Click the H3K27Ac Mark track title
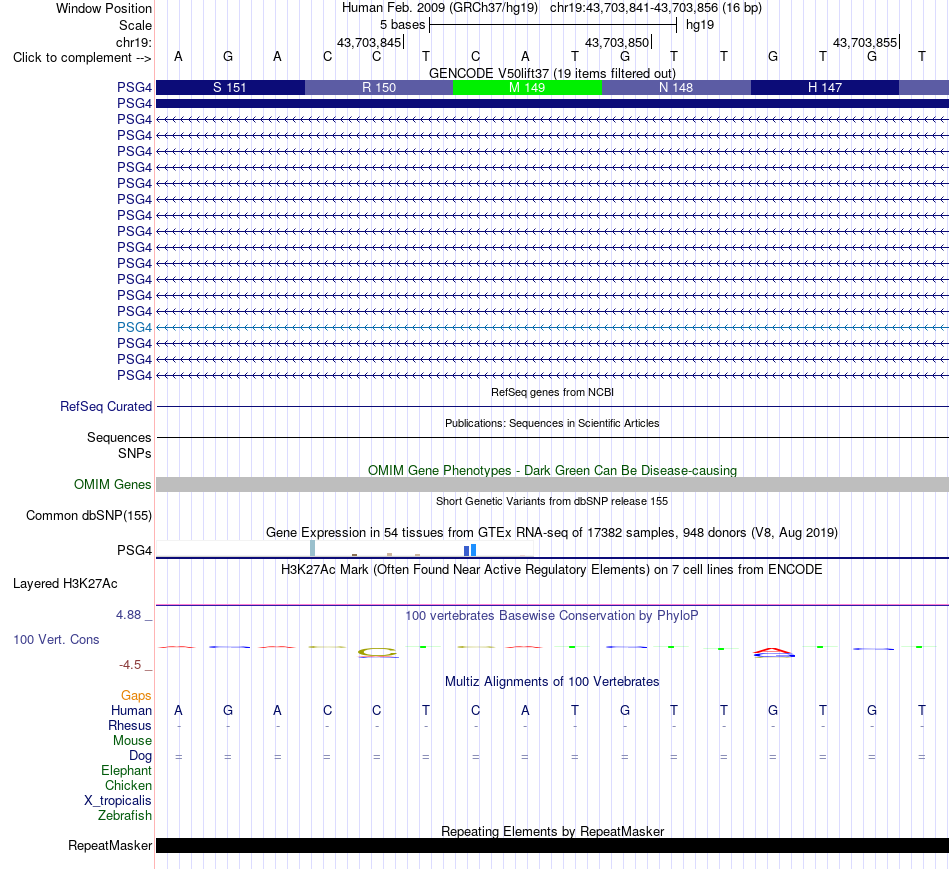Screen dimensions: 950x869 tap(552, 570)
